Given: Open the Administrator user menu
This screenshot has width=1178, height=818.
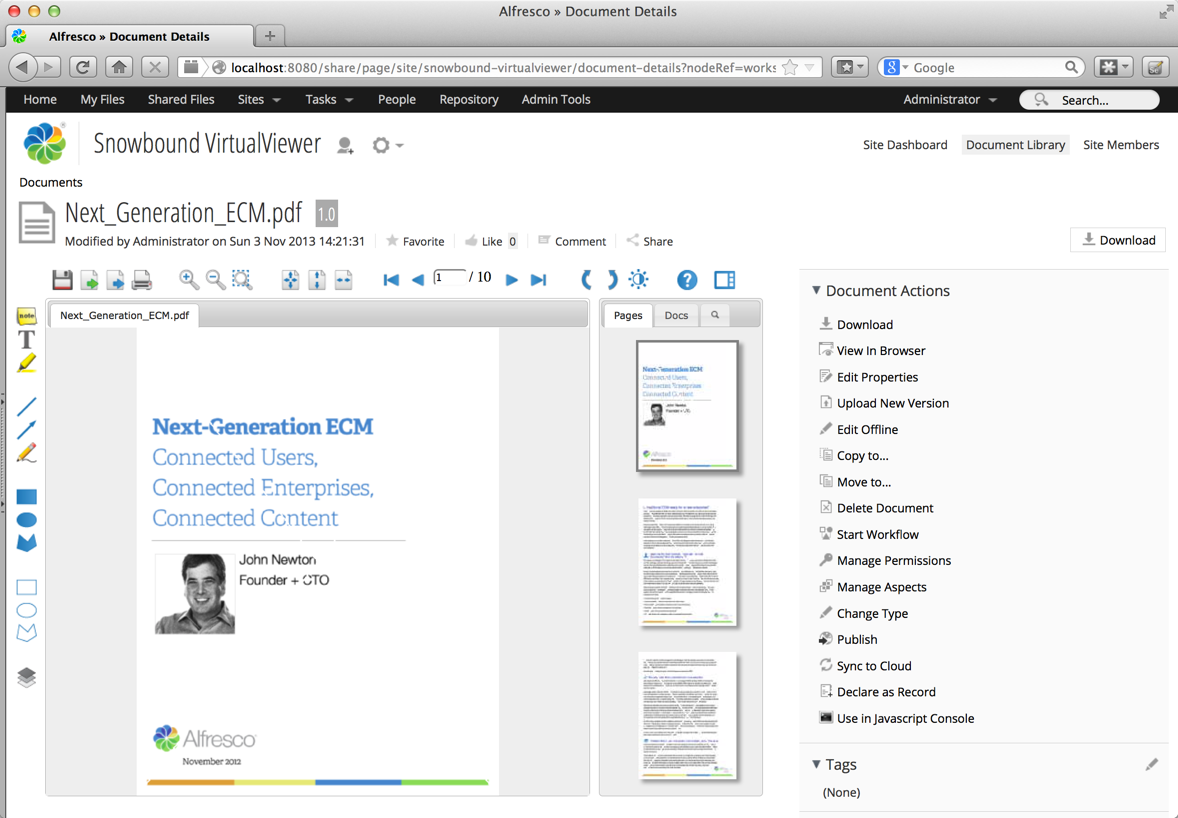Looking at the screenshot, I should [x=950, y=99].
